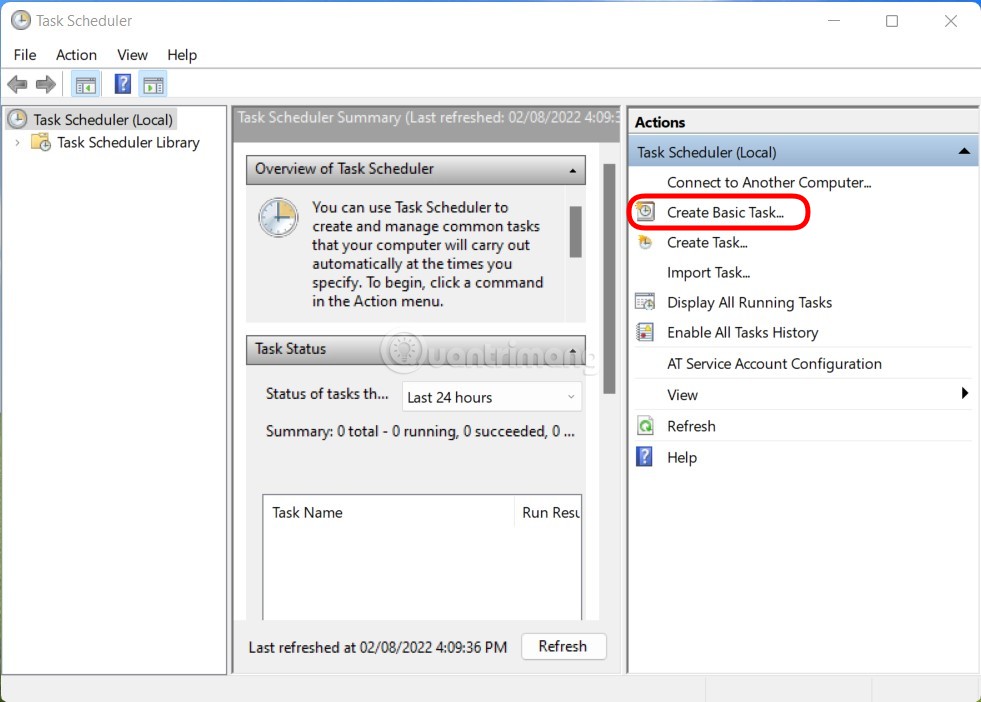The width and height of the screenshot is (981, 702).
Task: Click the clock icon next to Task Scheduler (Local)
Action: click(18, 119)
